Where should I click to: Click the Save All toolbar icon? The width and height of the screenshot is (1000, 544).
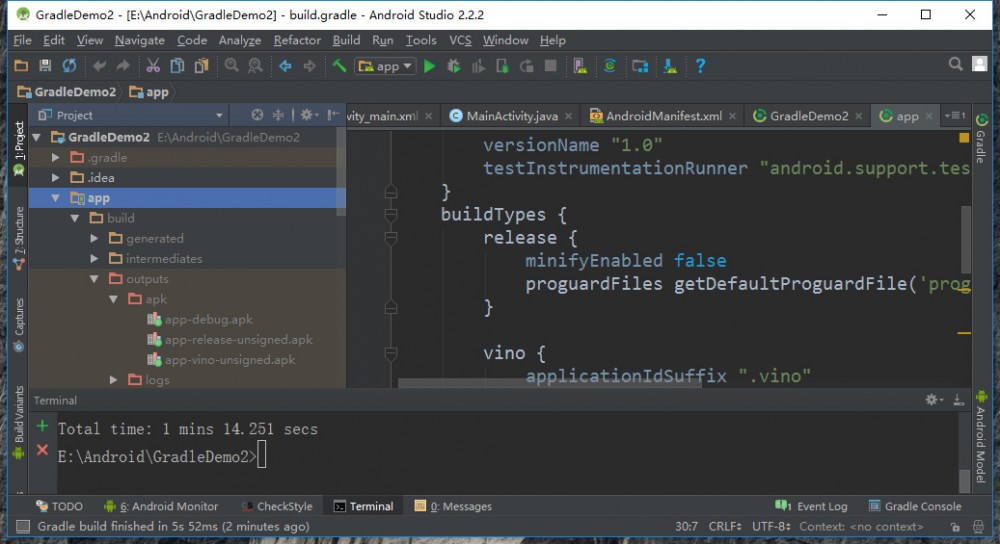pos(45,66)
